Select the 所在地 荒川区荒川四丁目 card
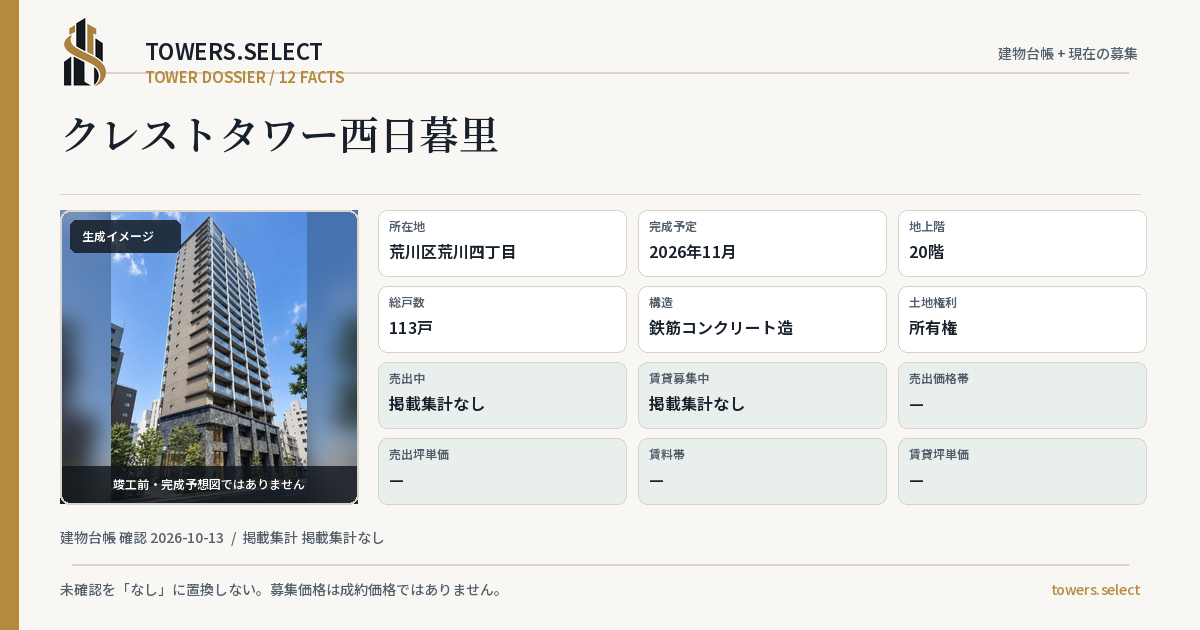The image size is (1200, 630). click(x=502, y=243)
